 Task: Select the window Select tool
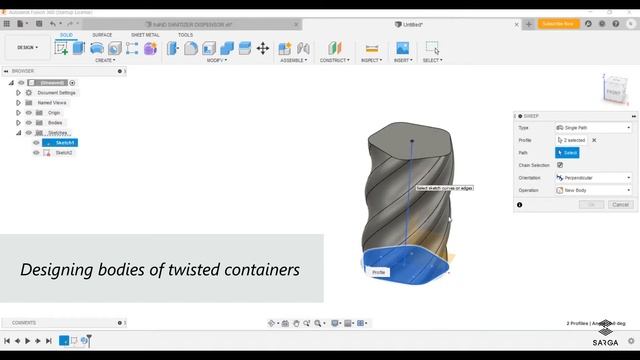432,48
